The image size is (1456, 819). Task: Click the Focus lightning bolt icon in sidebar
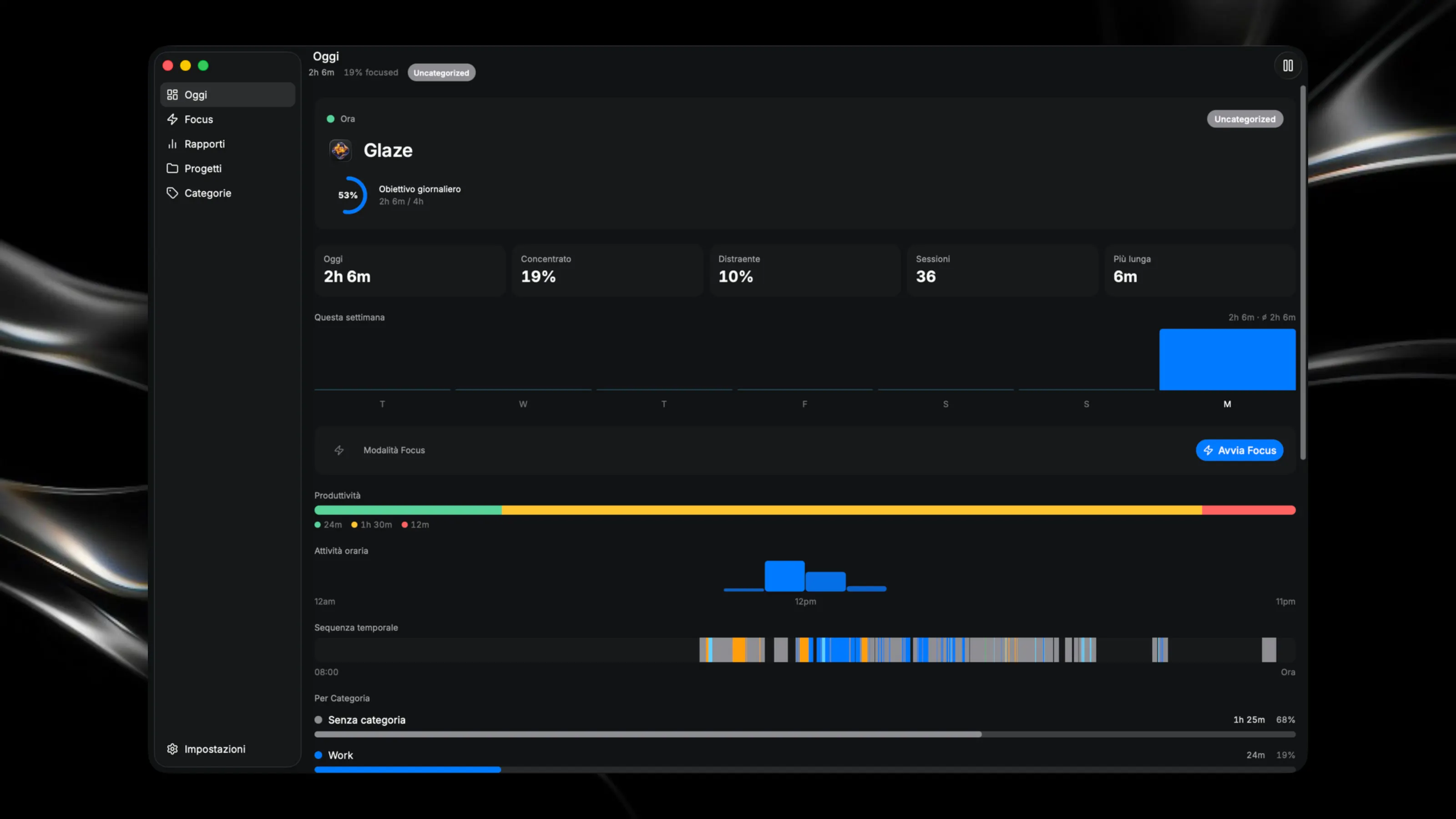(172, 119)
